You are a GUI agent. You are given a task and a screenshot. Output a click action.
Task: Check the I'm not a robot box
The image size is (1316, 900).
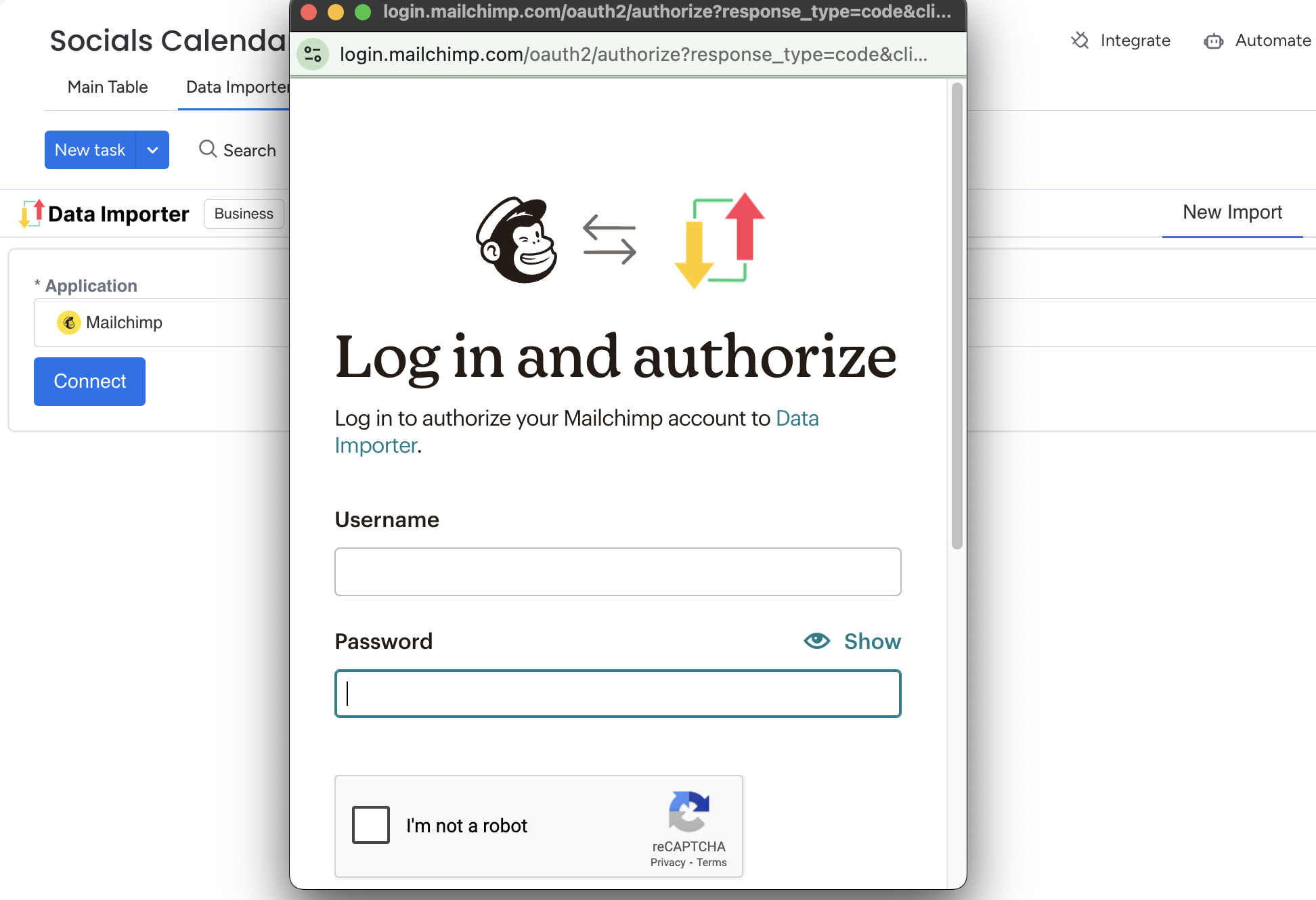click(x=371, y=825)
